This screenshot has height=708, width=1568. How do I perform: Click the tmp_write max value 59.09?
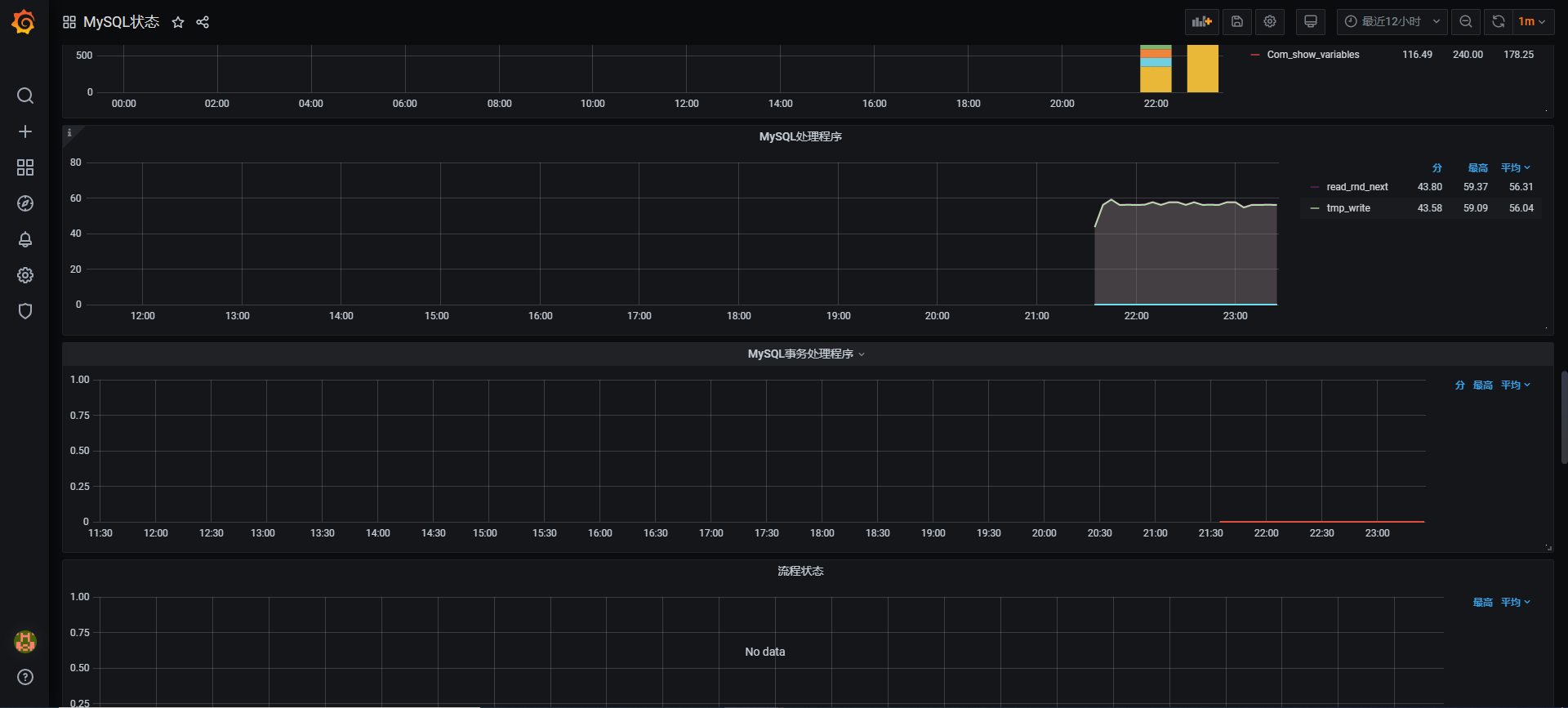(x=1475, y=208)
